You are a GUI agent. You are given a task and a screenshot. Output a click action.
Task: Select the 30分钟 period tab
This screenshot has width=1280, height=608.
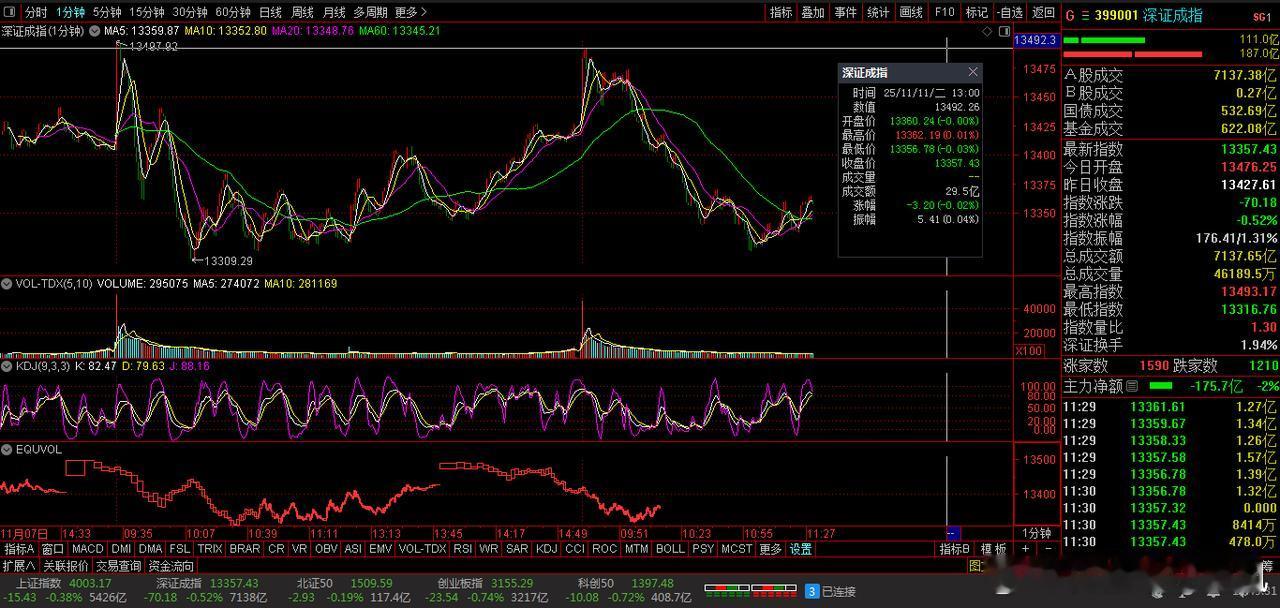pos(190,12)
